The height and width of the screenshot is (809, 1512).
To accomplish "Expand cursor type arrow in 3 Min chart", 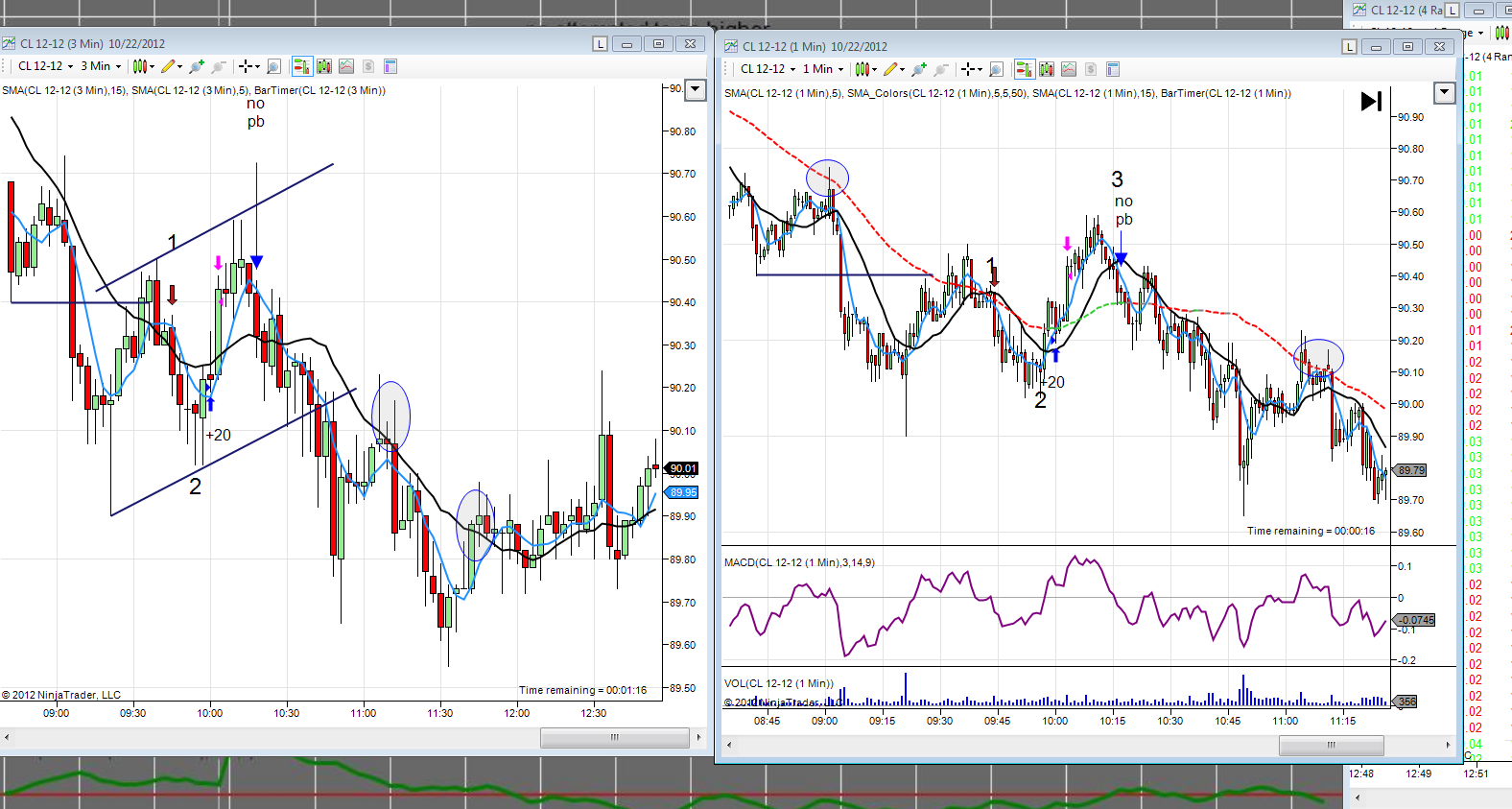I will (x=257, y=67).
